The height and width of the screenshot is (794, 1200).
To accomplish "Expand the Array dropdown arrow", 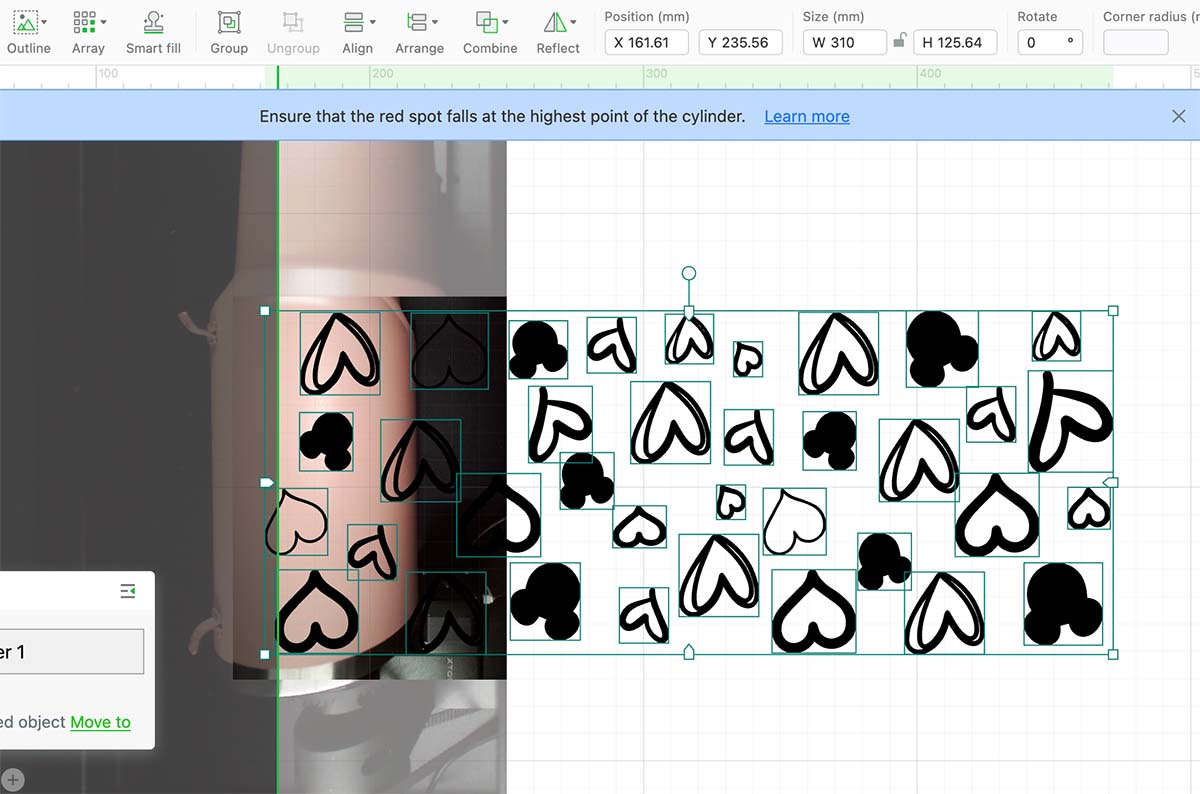I will coord(104,22).
